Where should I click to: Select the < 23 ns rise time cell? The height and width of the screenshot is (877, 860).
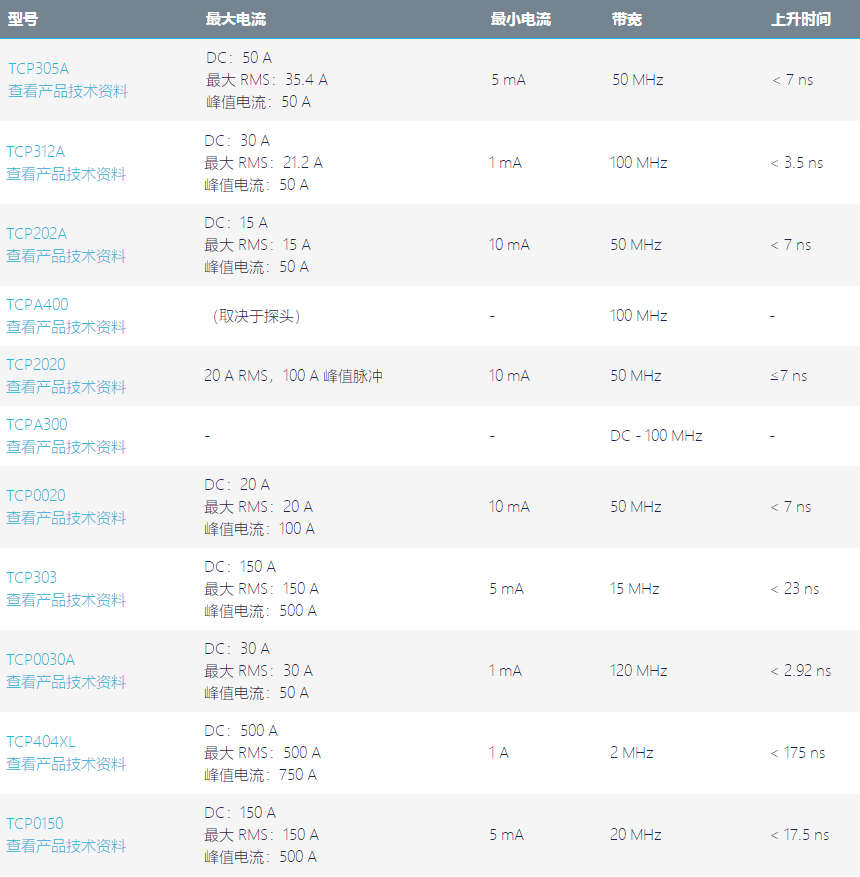pos(795,589)
